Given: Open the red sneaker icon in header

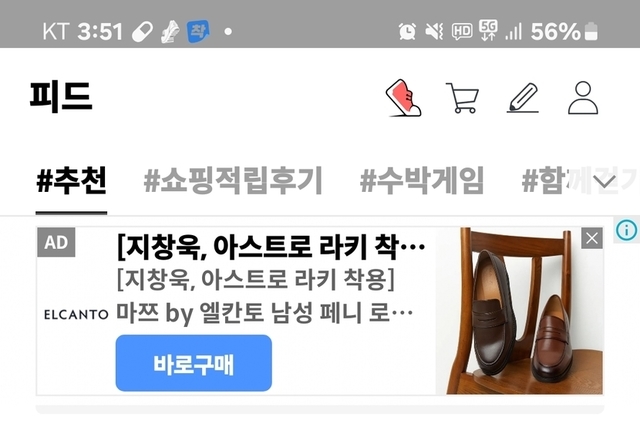Looking at the screenshot, I should (403, 98).
